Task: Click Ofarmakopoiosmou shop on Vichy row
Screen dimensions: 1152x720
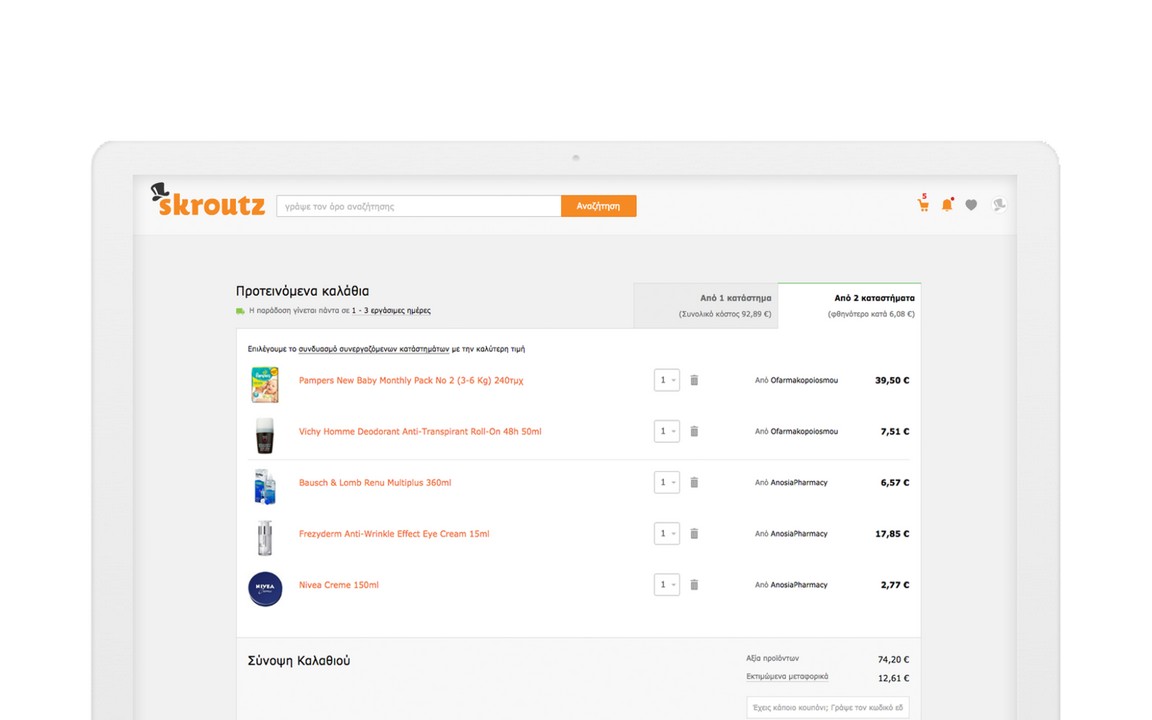Action: click(804, 431)
